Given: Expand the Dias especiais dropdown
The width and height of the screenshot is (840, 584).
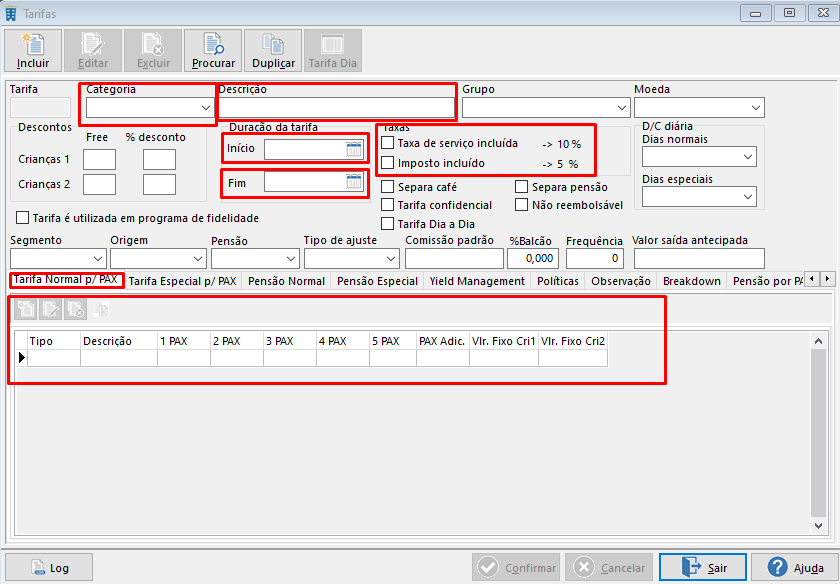Looking at the screenshot, I should click(x=748, y=197).
